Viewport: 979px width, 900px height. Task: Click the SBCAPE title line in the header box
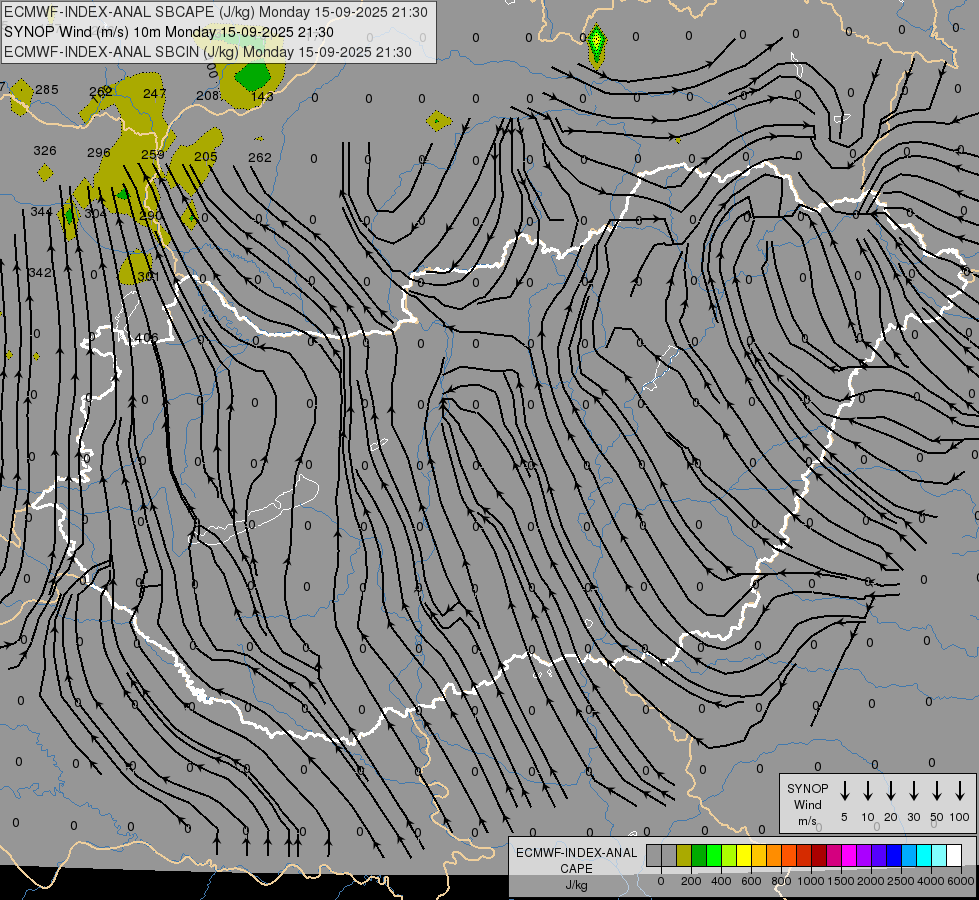(216, 12)
